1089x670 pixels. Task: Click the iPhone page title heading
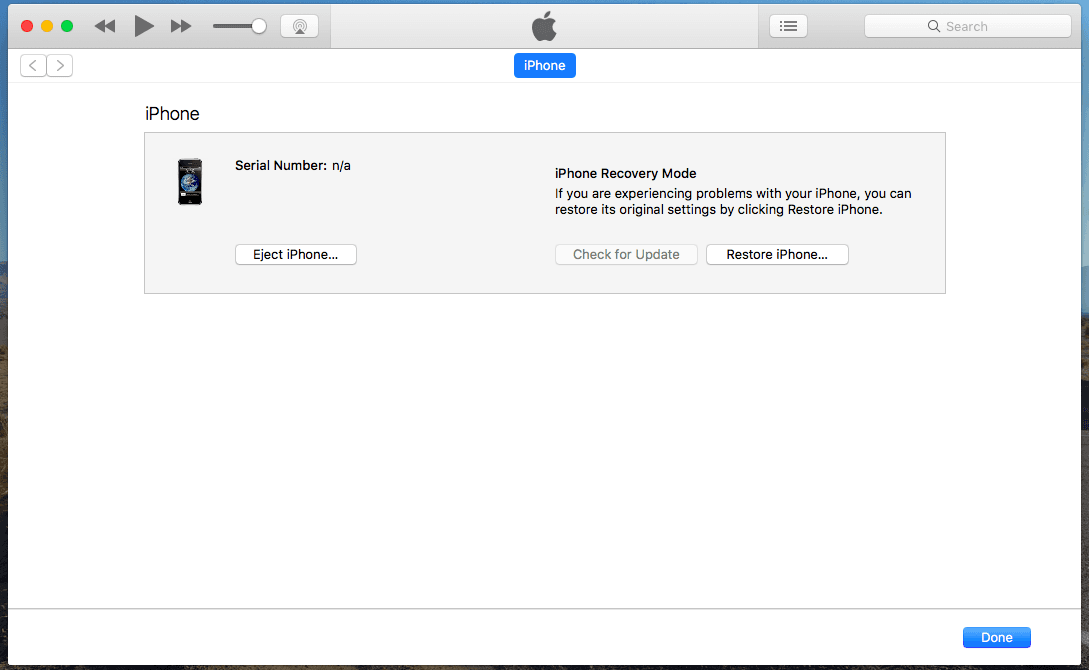pyautogui.click(x=172, y=114)
